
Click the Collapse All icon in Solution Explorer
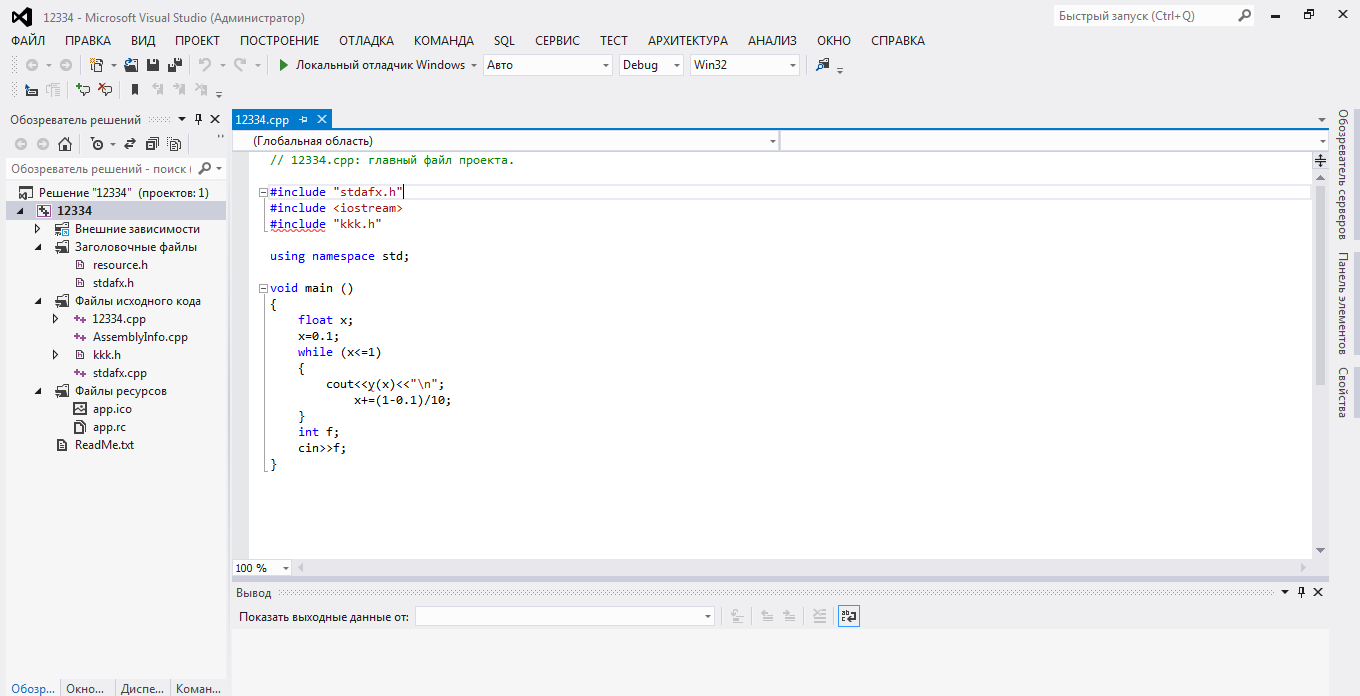pyautogui.click(x=152, y=144)
